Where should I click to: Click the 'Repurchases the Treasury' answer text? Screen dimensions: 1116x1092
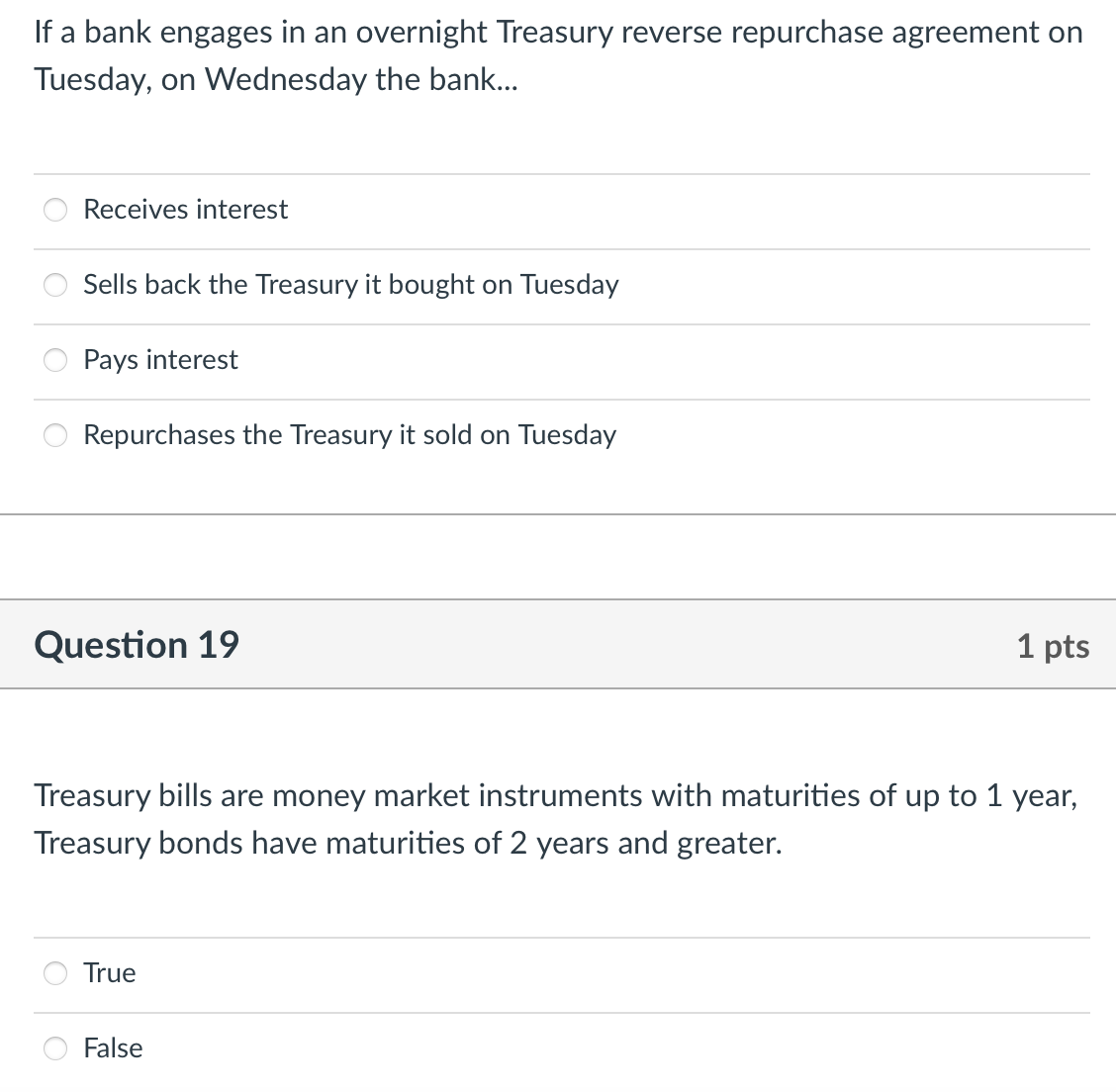[349, 435]
